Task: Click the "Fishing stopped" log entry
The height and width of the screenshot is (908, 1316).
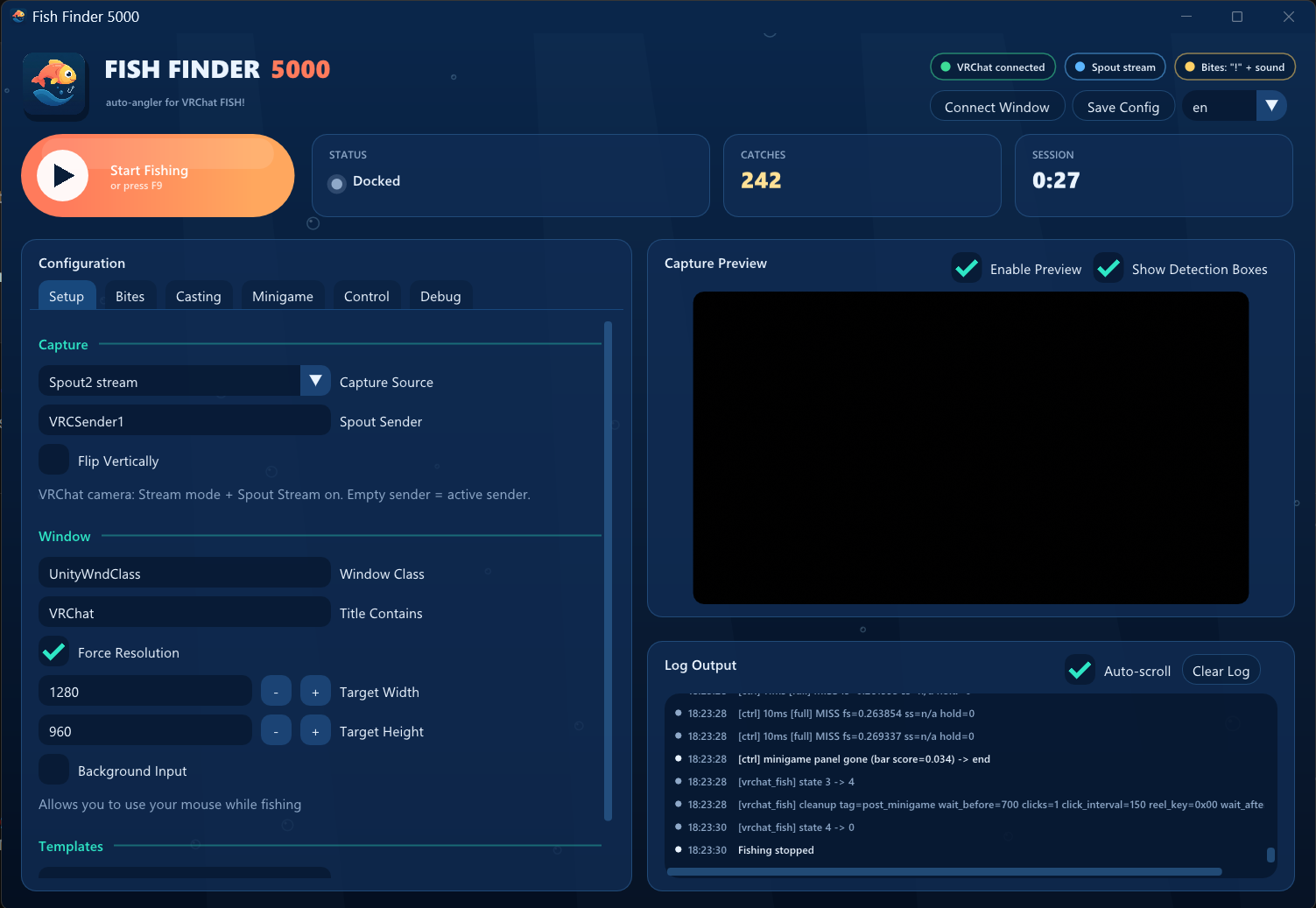Action: point(776,850)
